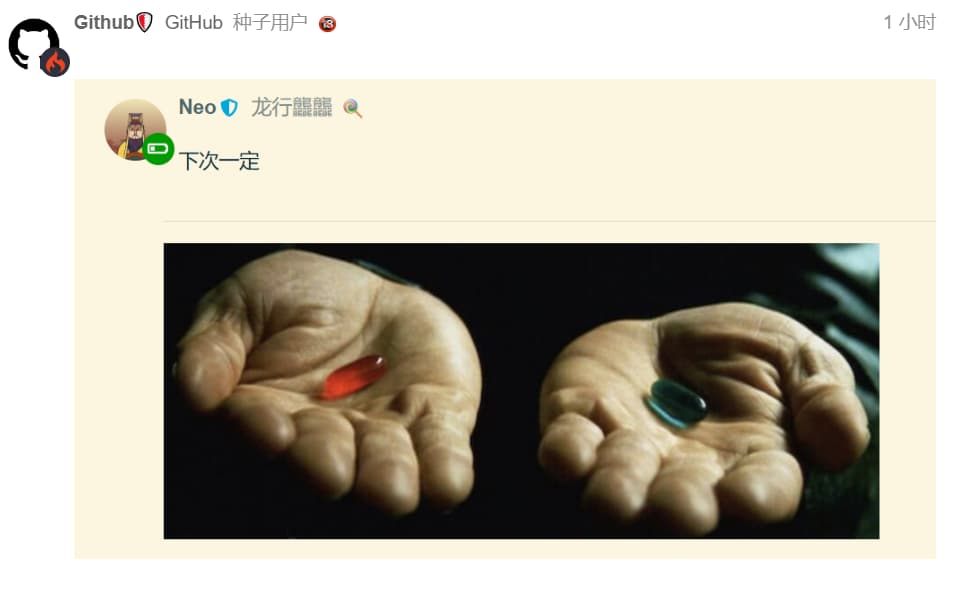Open Neo's emperor avatar in the quote

click(135, 130)
